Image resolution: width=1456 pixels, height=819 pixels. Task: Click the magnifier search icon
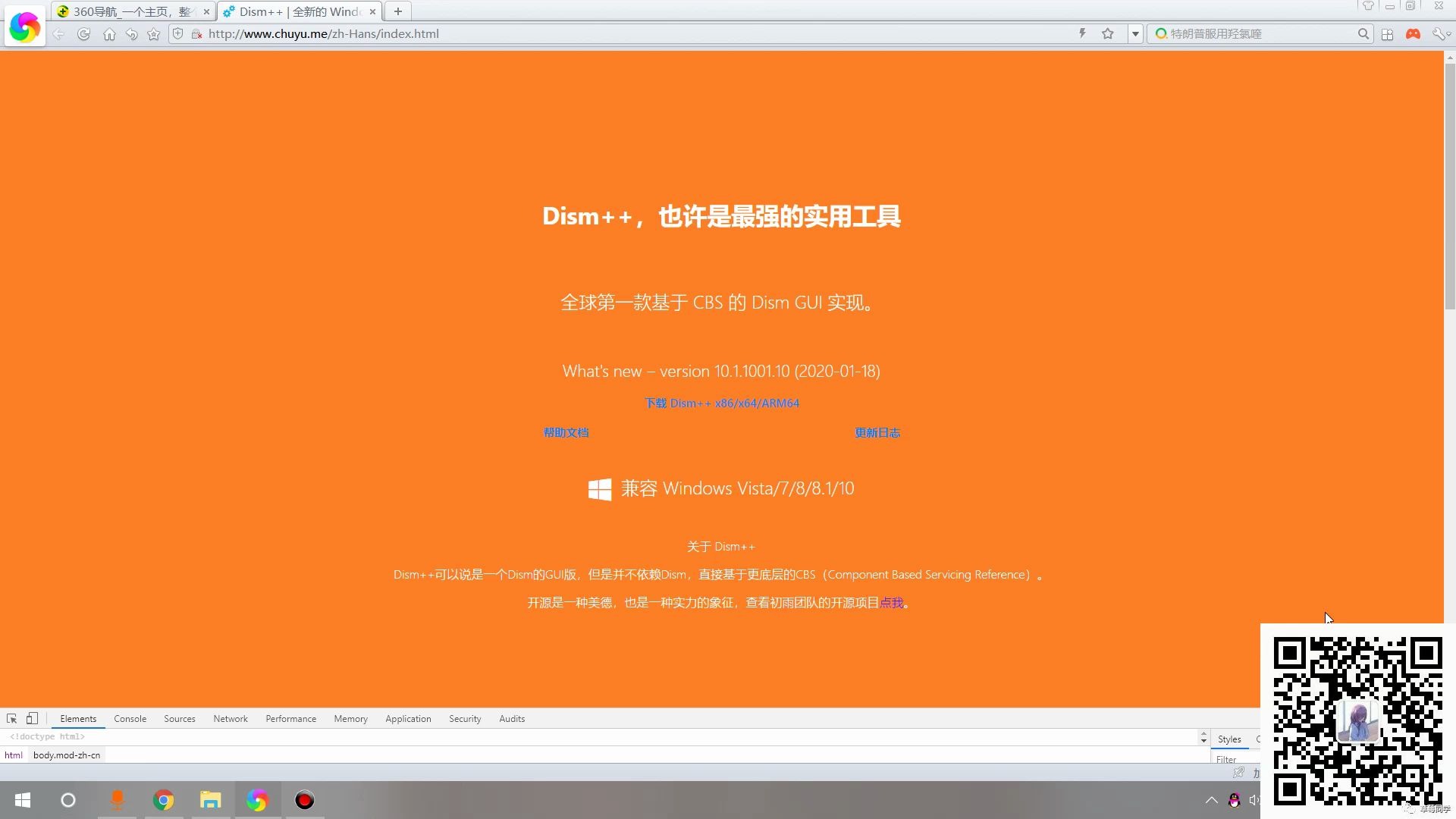point(1363,34)
